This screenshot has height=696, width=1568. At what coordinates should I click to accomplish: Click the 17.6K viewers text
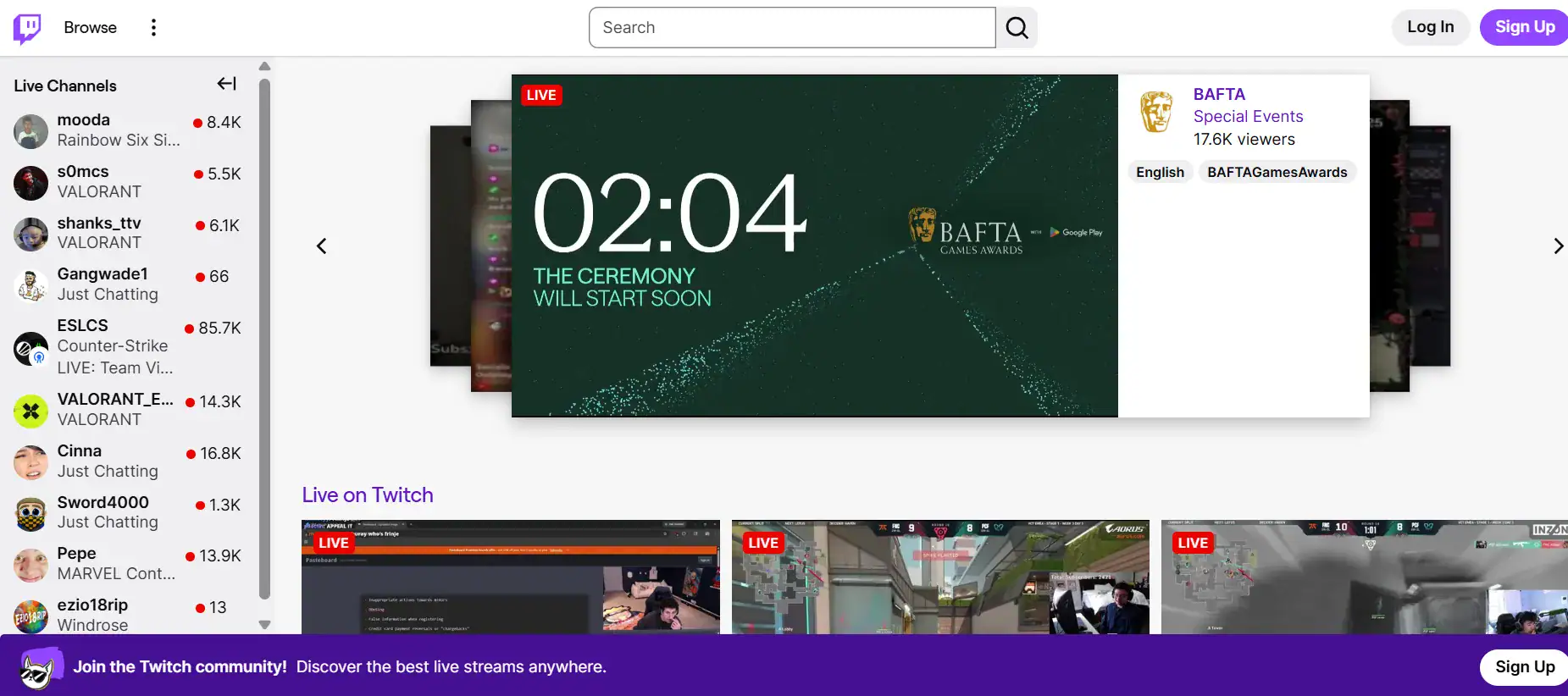(x=1244, y=139)
